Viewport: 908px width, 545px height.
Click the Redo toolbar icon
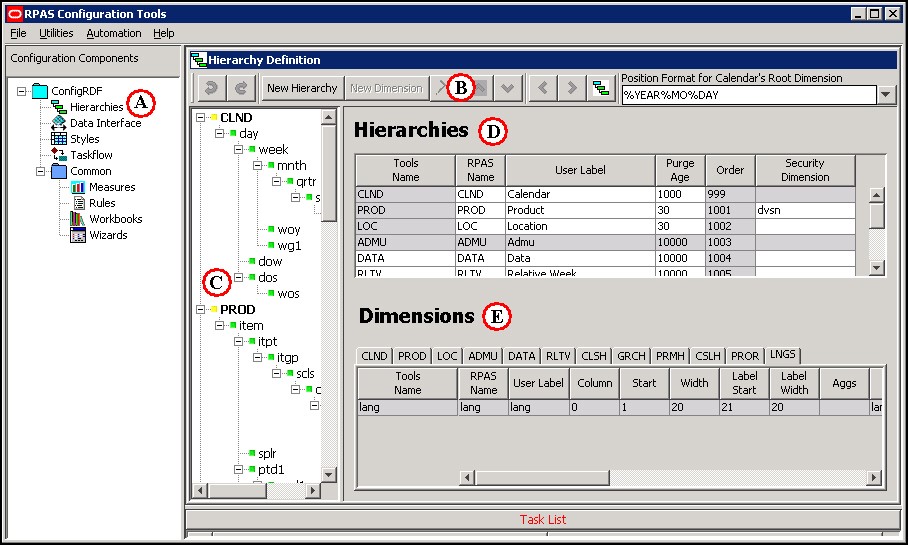241,88
